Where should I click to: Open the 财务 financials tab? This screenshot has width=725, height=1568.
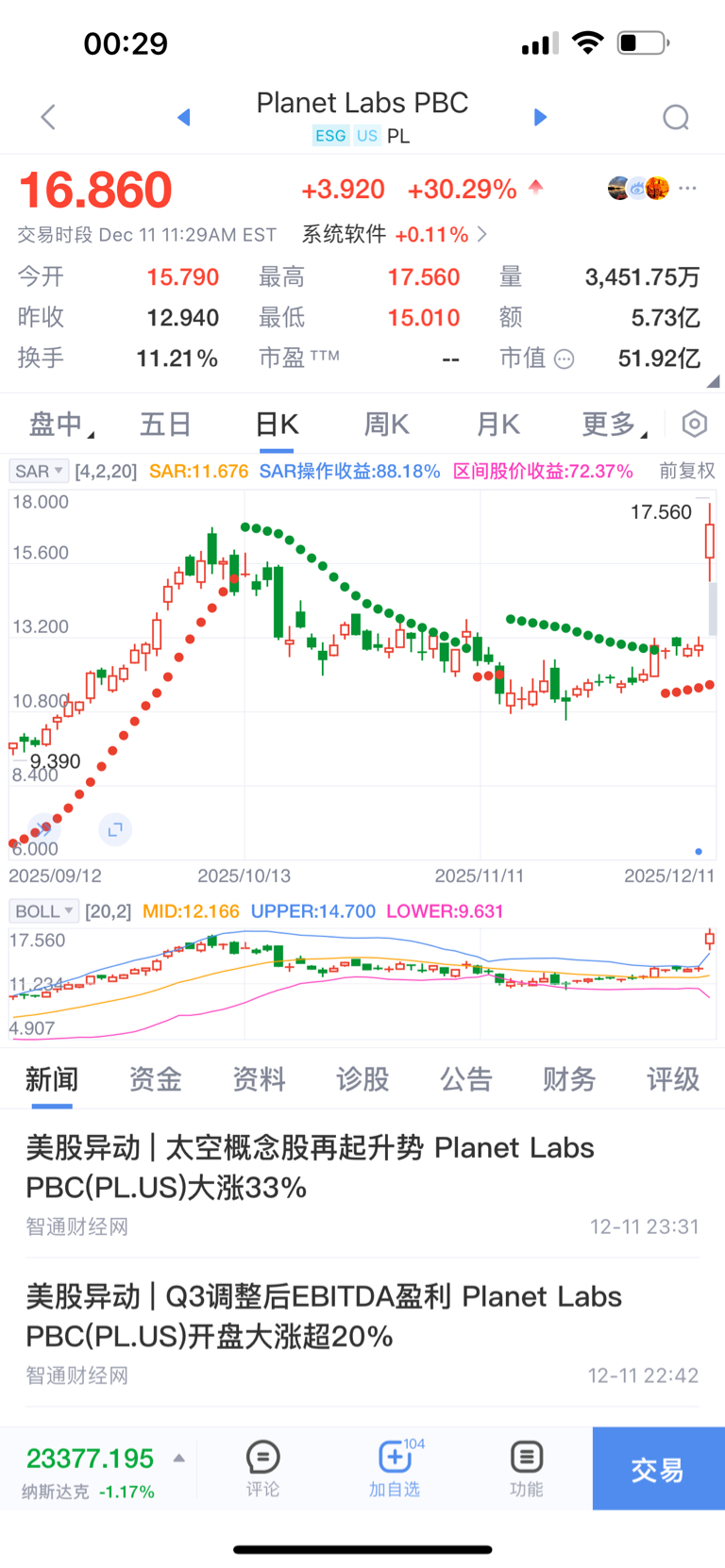[x=569, y=1079]
